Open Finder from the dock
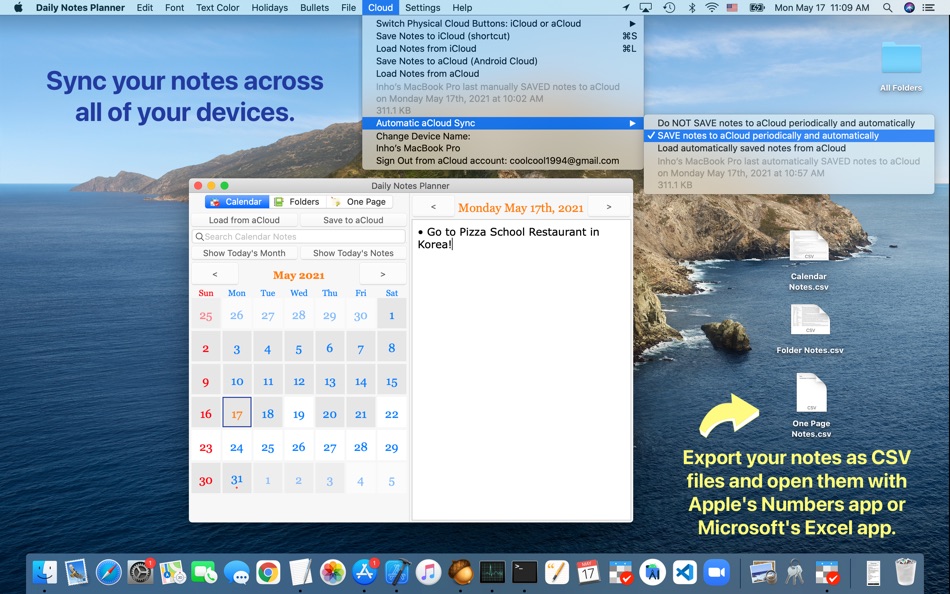 point(44,572)
